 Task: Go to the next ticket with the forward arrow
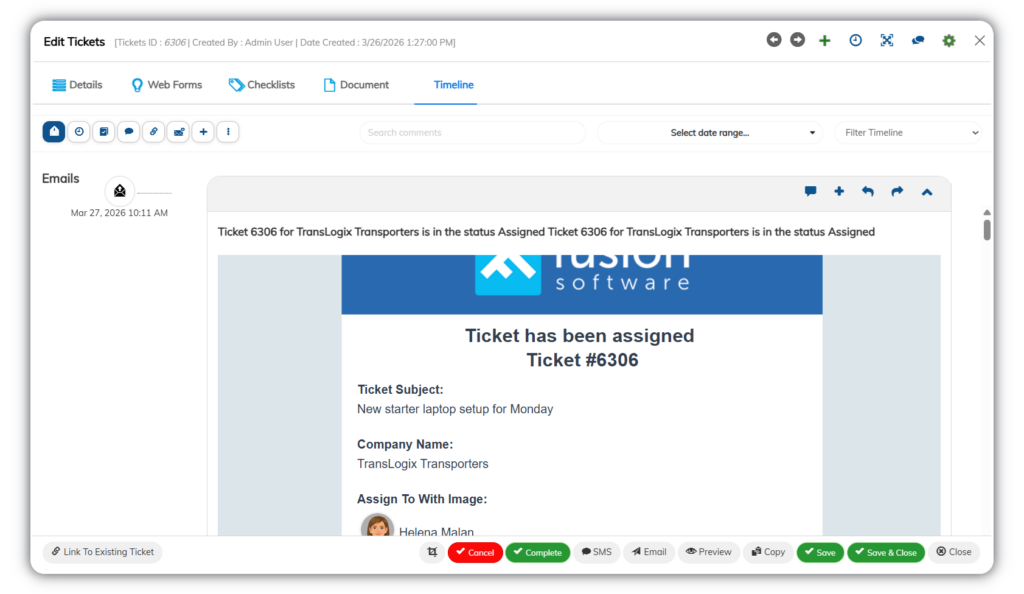coord(797,40)
